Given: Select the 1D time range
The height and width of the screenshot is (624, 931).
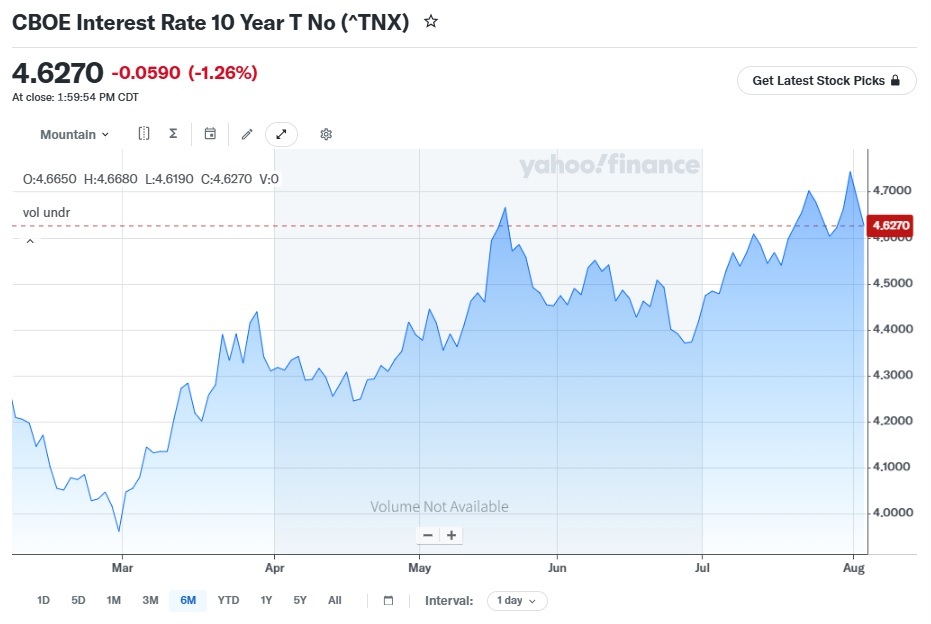Looking at the screenshot, I should [43, 600].
